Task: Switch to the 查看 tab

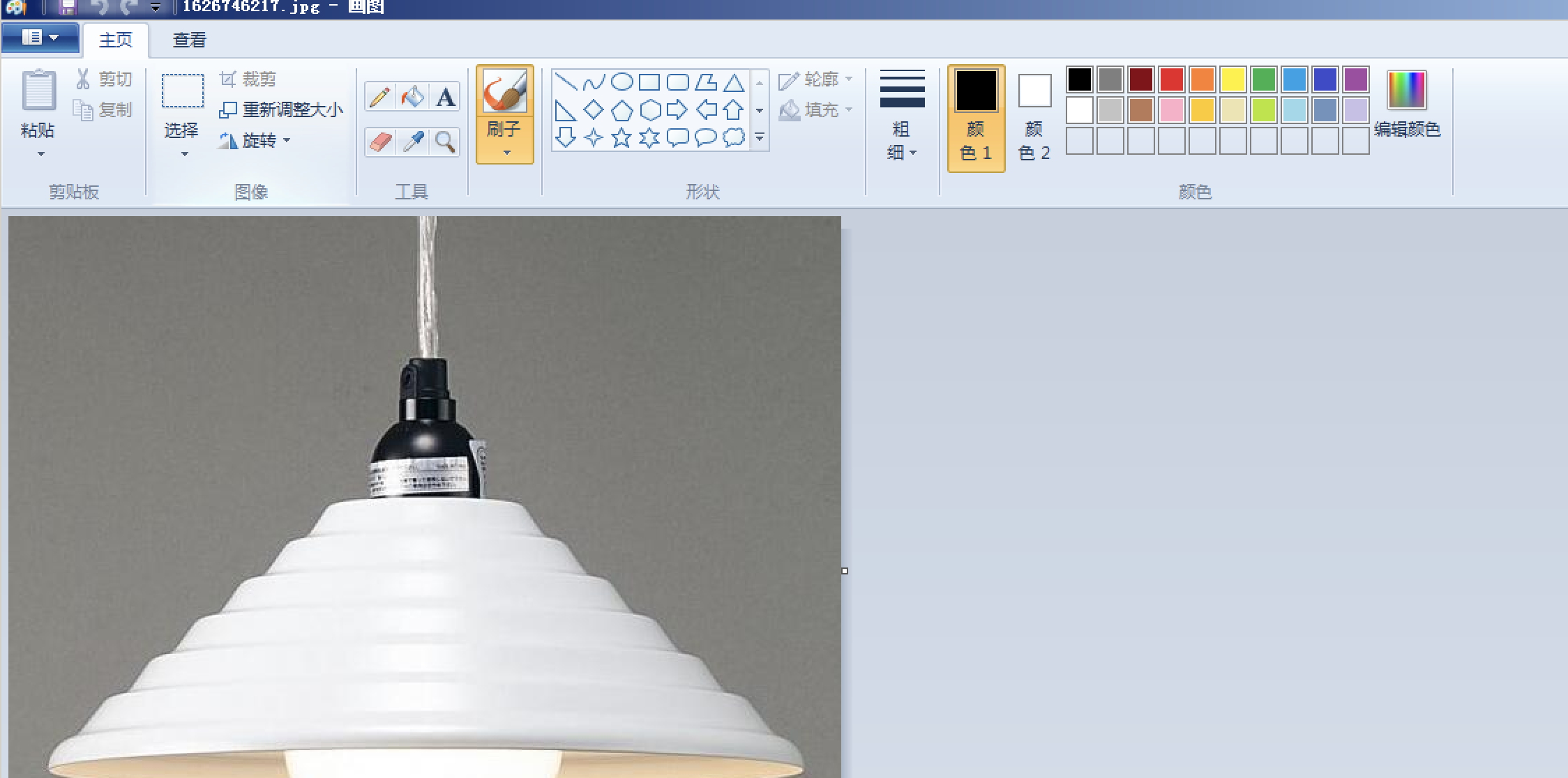Action: [189, 40]
